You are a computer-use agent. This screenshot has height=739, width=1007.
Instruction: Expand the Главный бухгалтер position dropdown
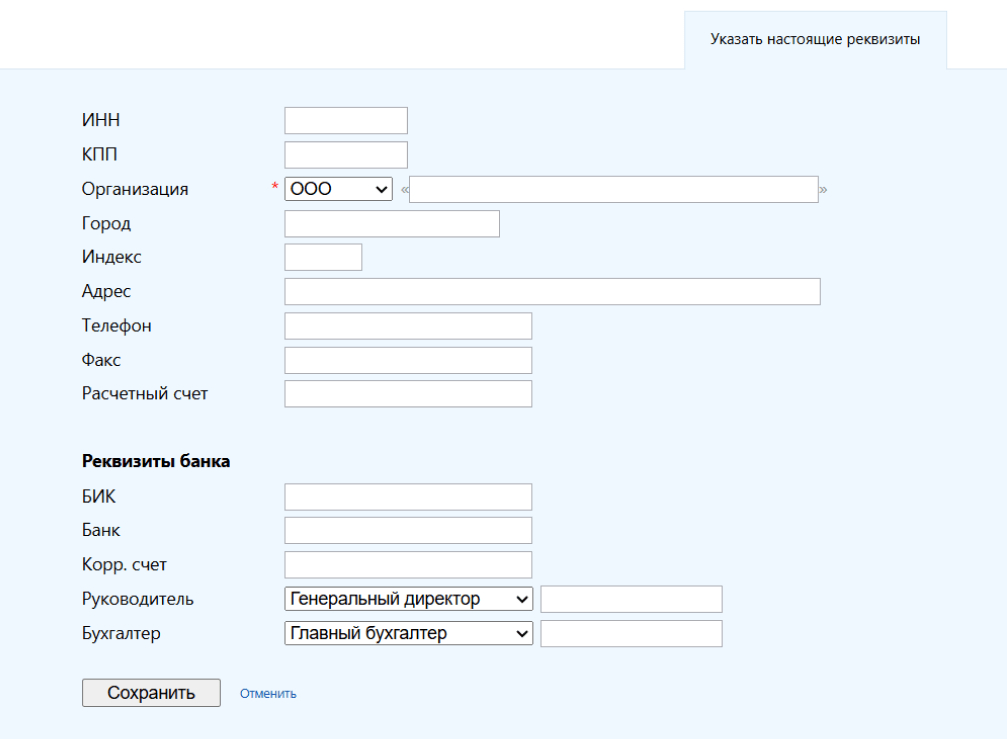pyautogui.click(x=408, y=633)
